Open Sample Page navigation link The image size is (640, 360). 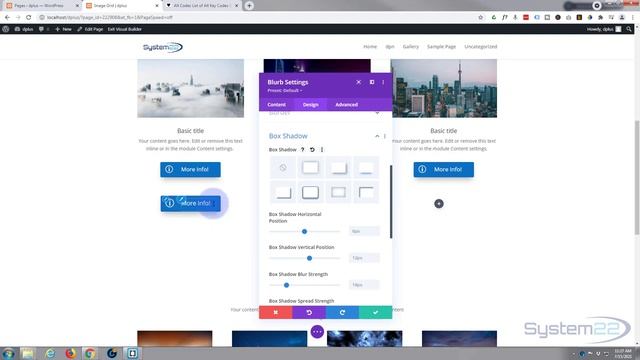pos(441,47)
